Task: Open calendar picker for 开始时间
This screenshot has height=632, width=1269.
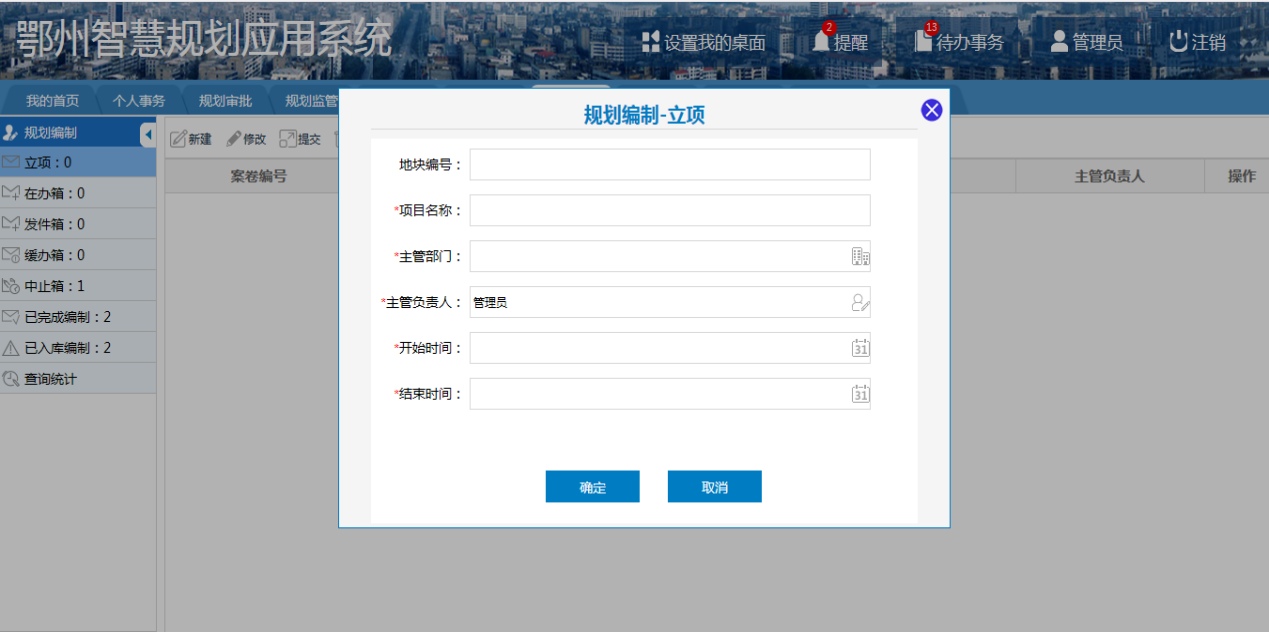Action: coord(860,349)
